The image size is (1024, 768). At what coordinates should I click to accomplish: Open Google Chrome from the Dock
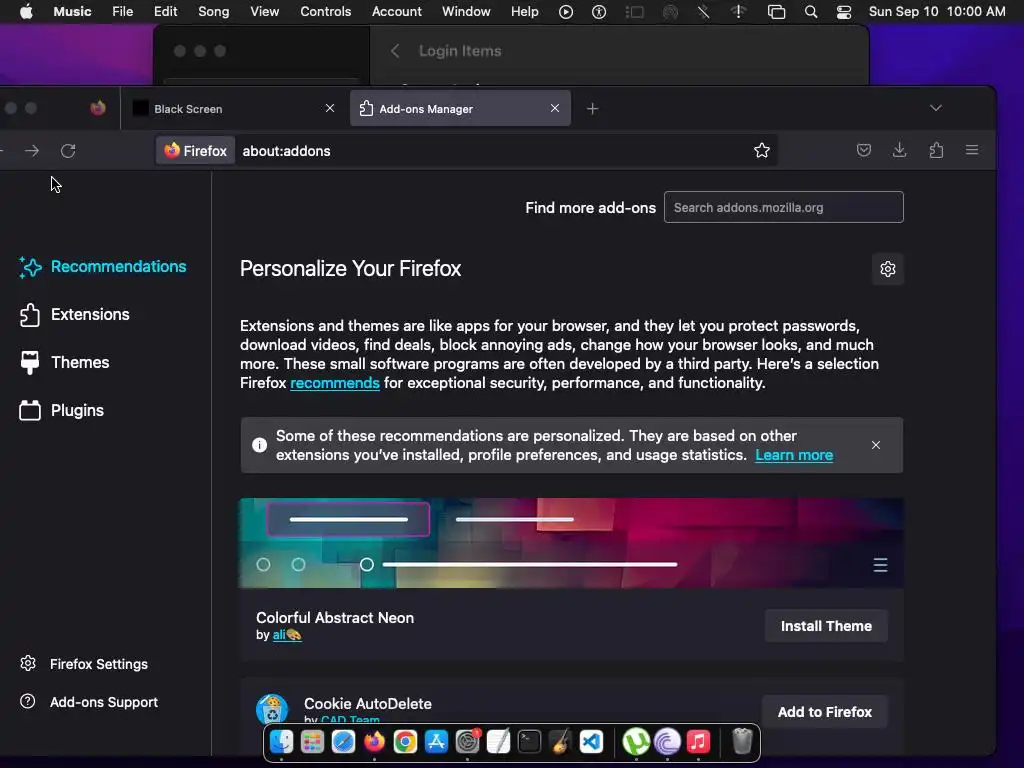(405, 741)
